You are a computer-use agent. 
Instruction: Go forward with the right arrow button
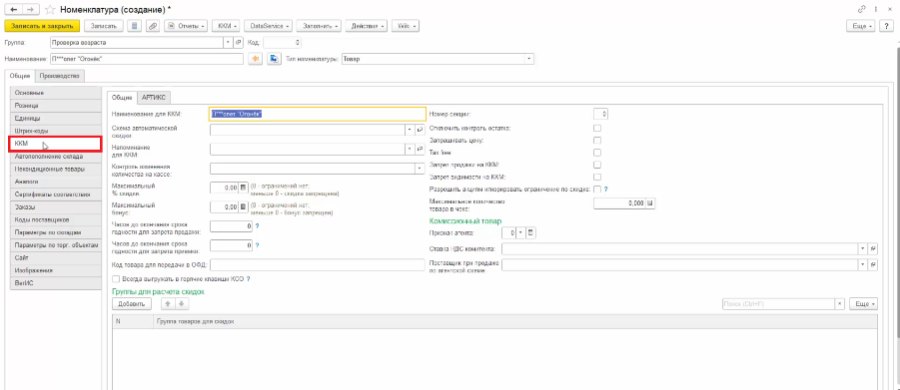31,10
